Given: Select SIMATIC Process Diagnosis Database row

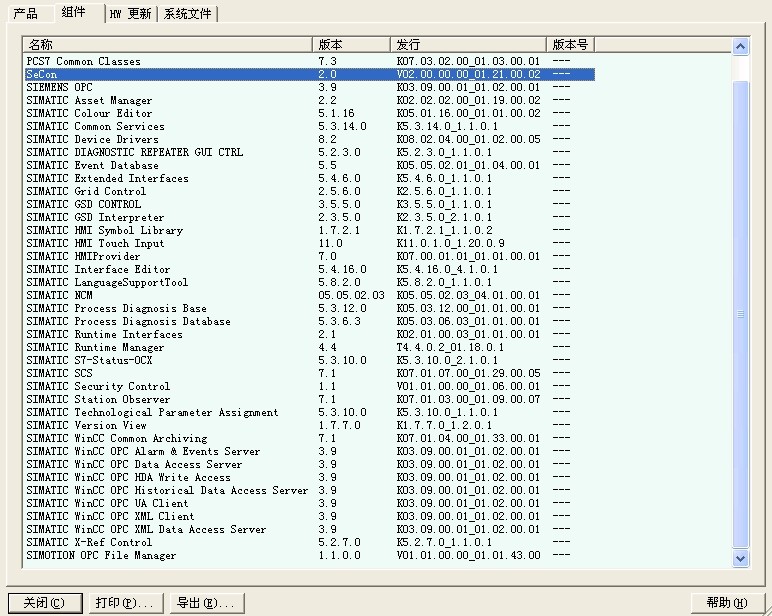Looking at the screenshot, I should (310, 321).
